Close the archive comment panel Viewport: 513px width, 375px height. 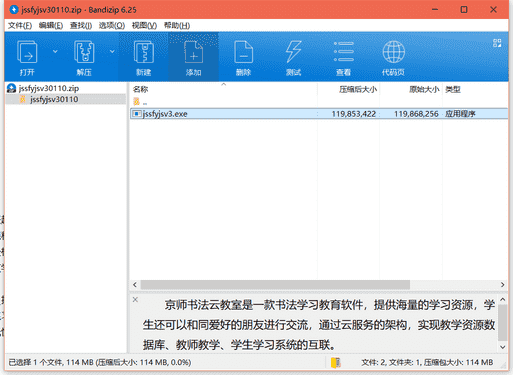click(135, 299)
